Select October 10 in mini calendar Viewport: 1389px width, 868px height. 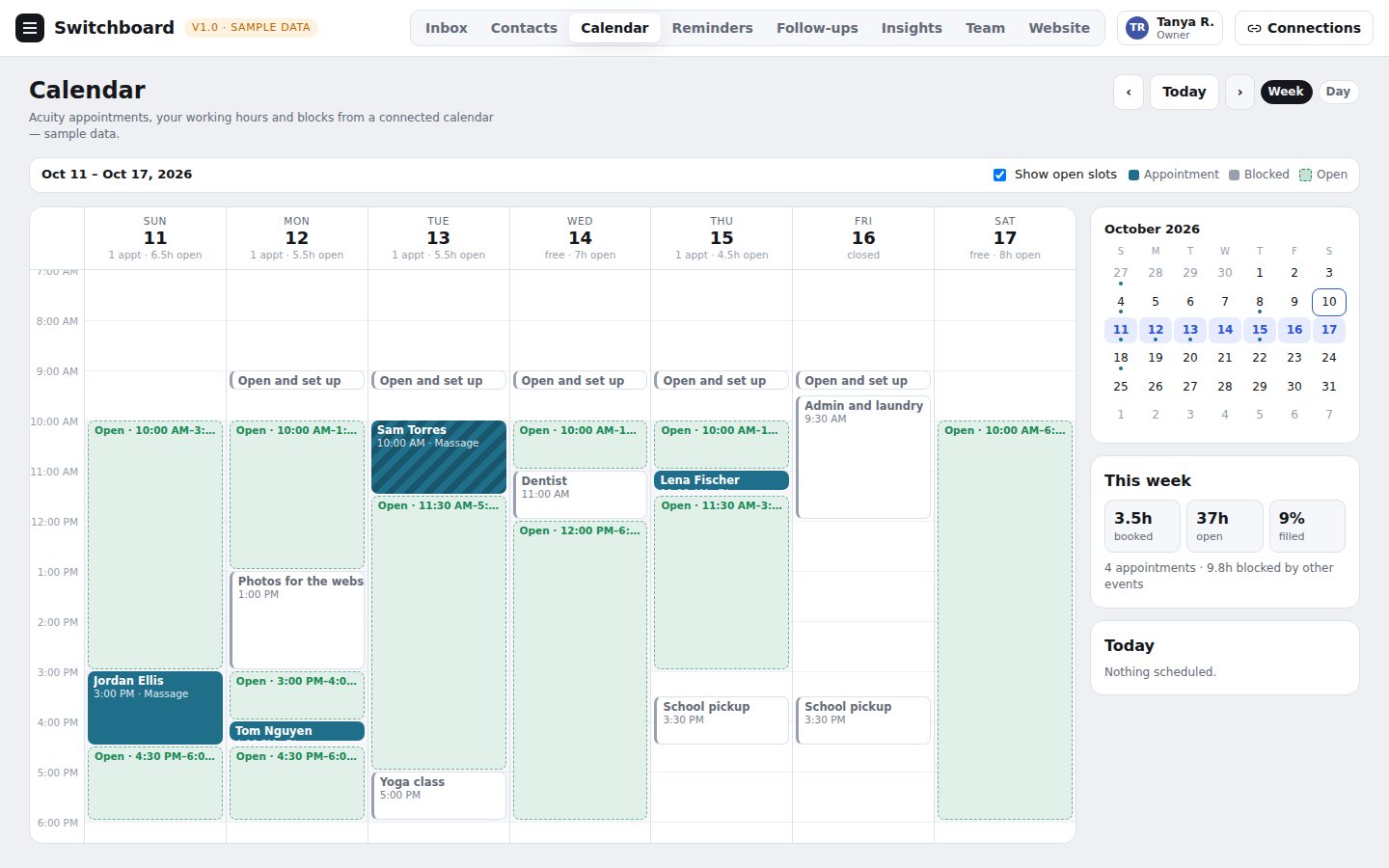click(1328, 302)
